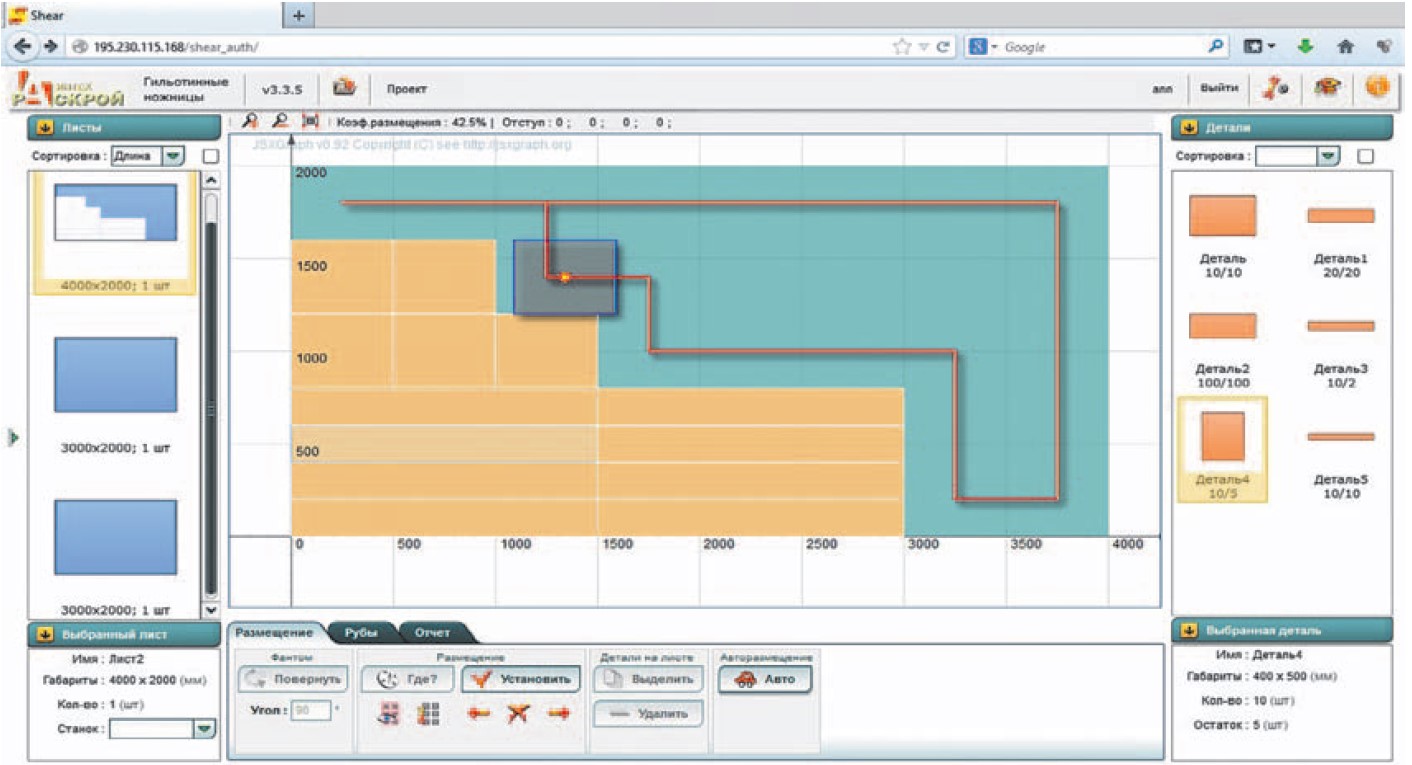Image resolution: width=1412 pixels, height=765 pixels.
Task: Click the fit-to-view icon above canvas
Action: click(310, 121)
